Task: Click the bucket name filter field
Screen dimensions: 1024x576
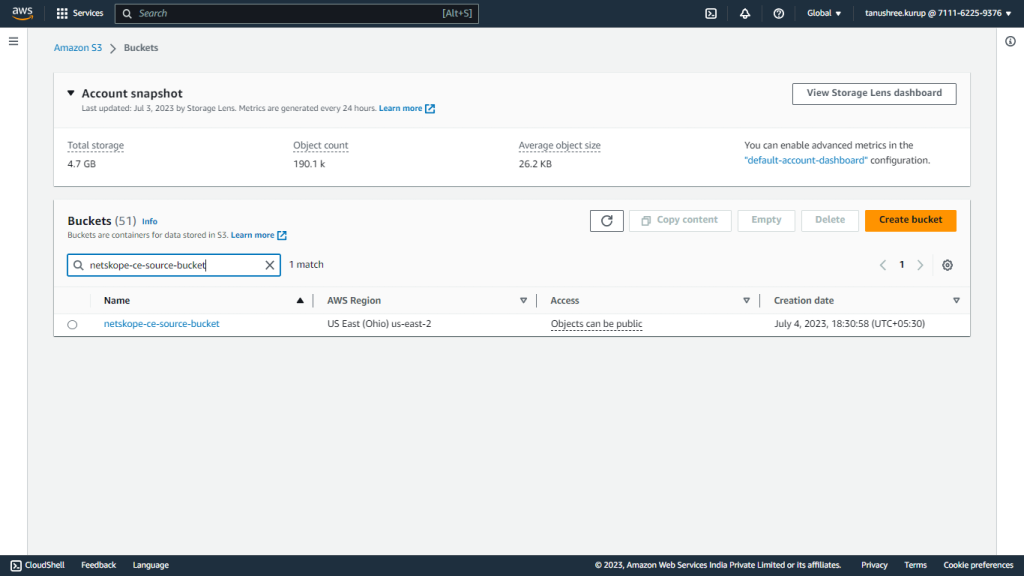Action: 174,265
